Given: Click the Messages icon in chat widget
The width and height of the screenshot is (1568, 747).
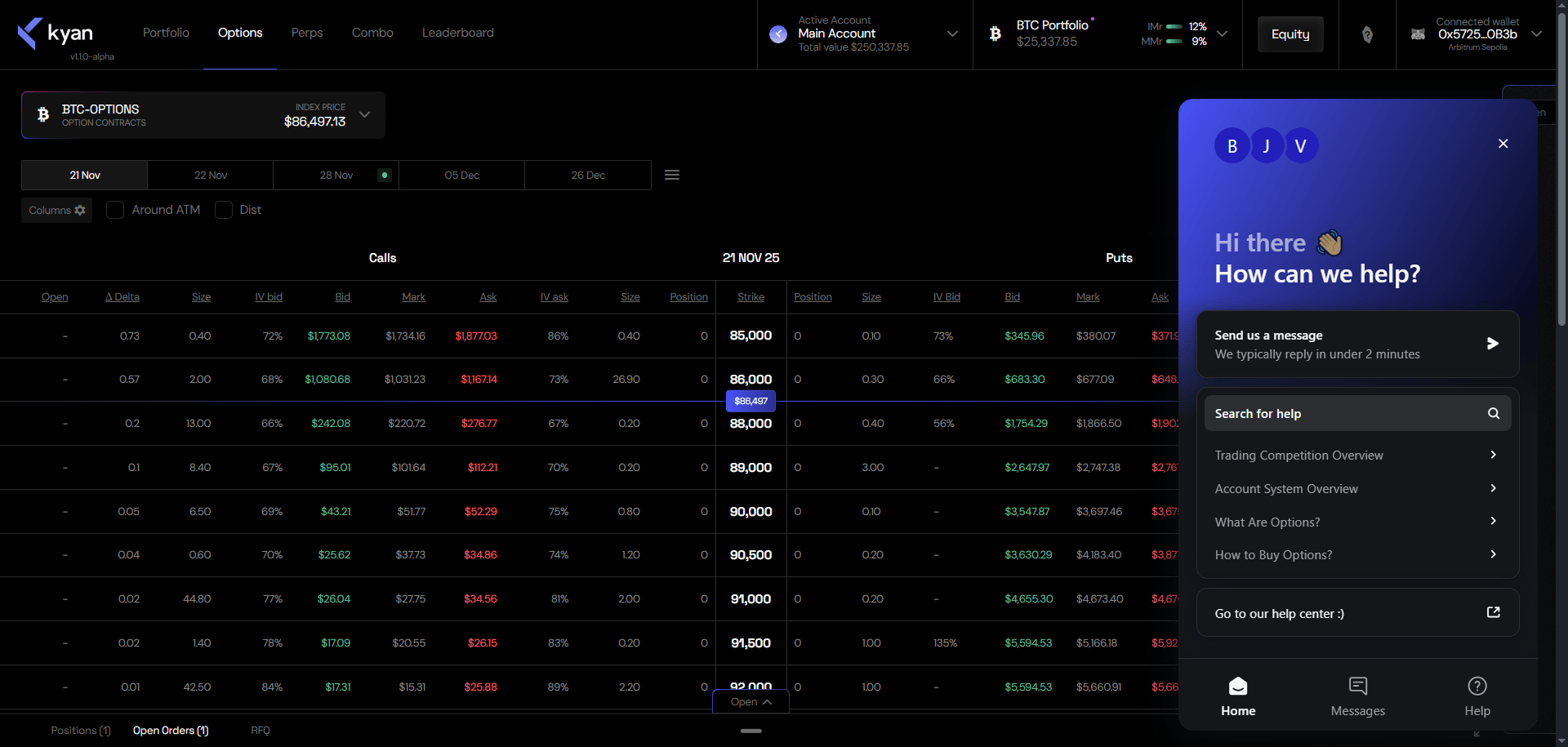Looking at the screenshot, I should (1358, 686).
